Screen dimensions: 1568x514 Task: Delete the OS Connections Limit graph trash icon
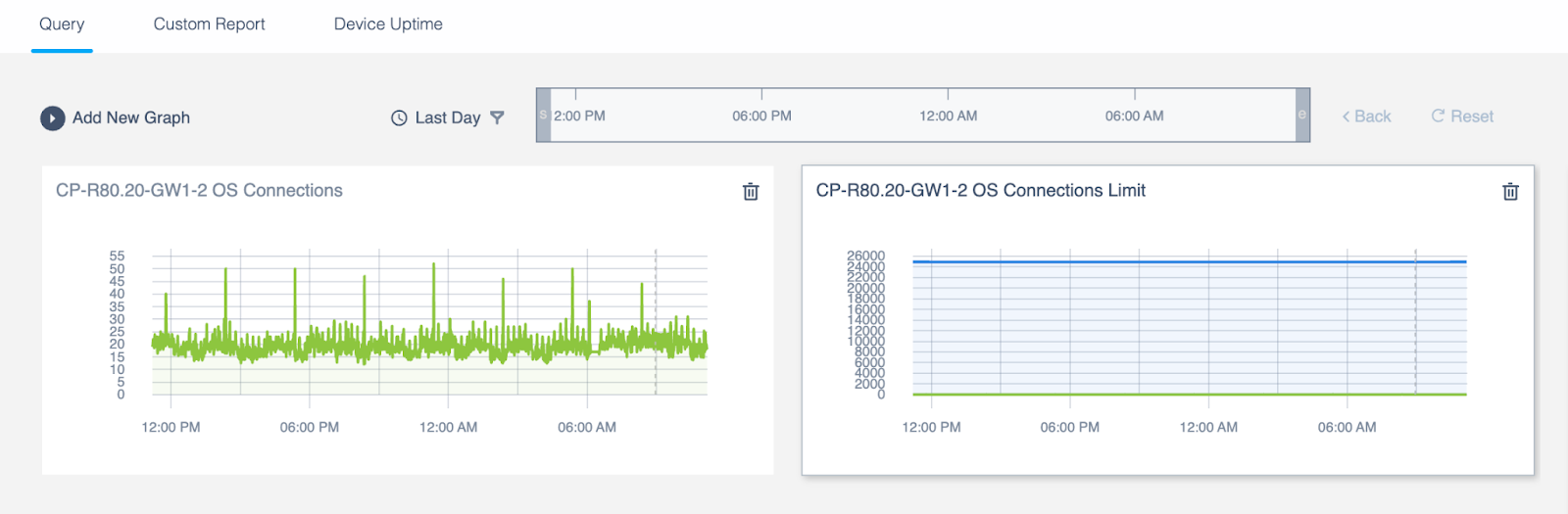tap(1511, 192)
